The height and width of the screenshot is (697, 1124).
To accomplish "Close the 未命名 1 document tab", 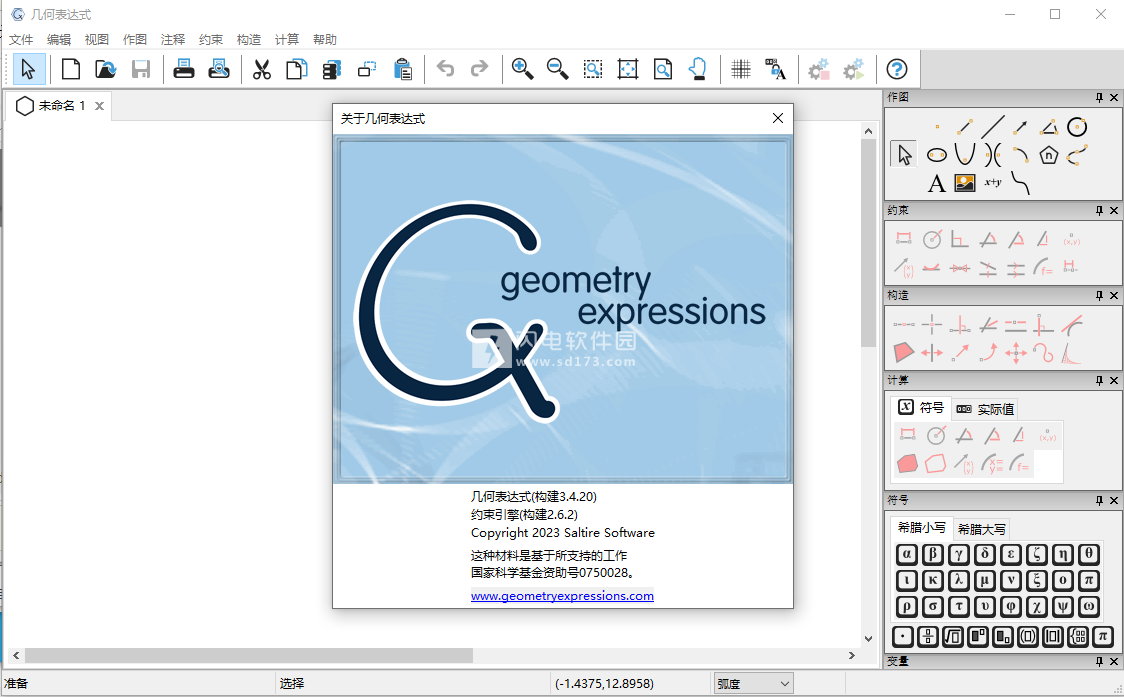I will (x=99, y=106).
